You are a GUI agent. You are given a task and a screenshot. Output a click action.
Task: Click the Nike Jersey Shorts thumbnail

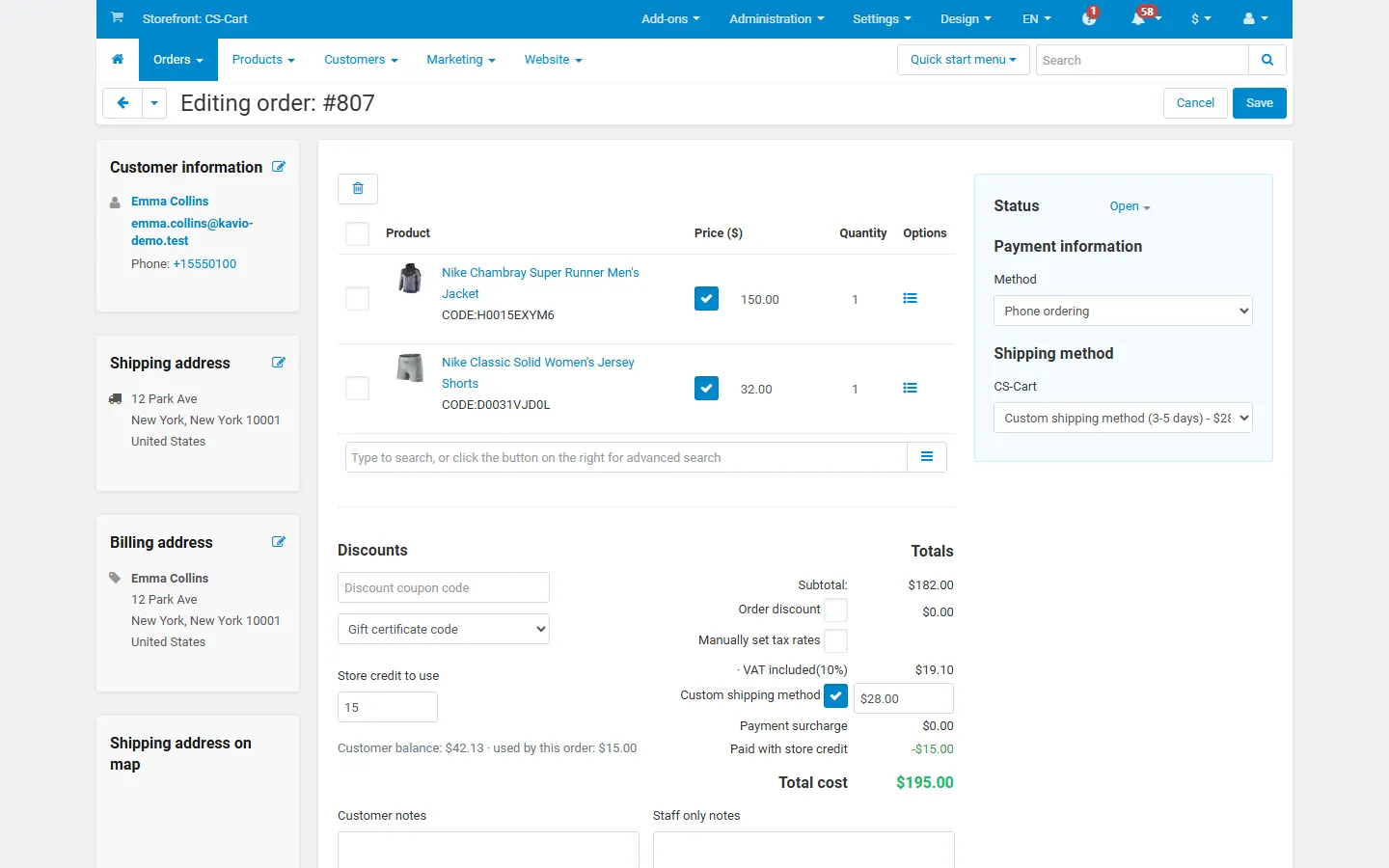point(410,367)
